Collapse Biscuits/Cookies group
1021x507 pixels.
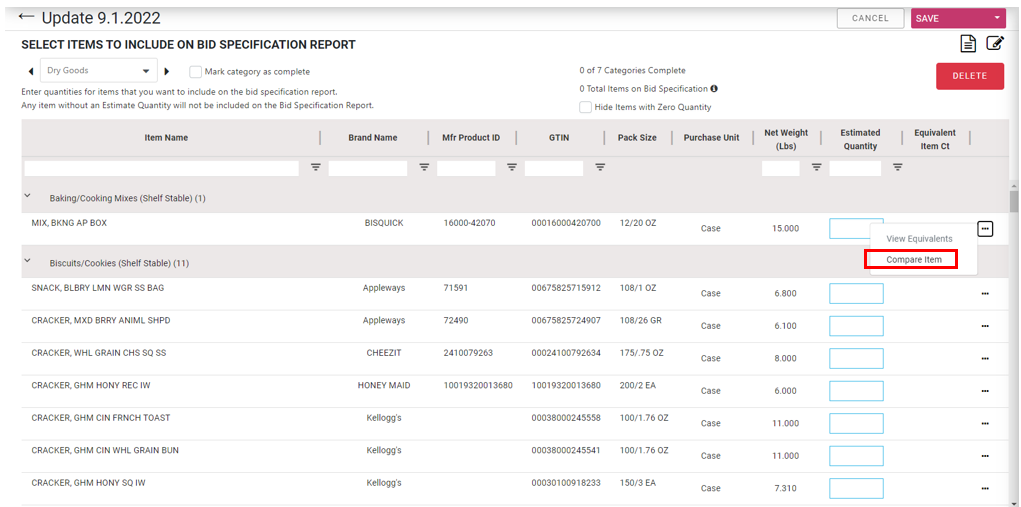[x=27, y=260]
